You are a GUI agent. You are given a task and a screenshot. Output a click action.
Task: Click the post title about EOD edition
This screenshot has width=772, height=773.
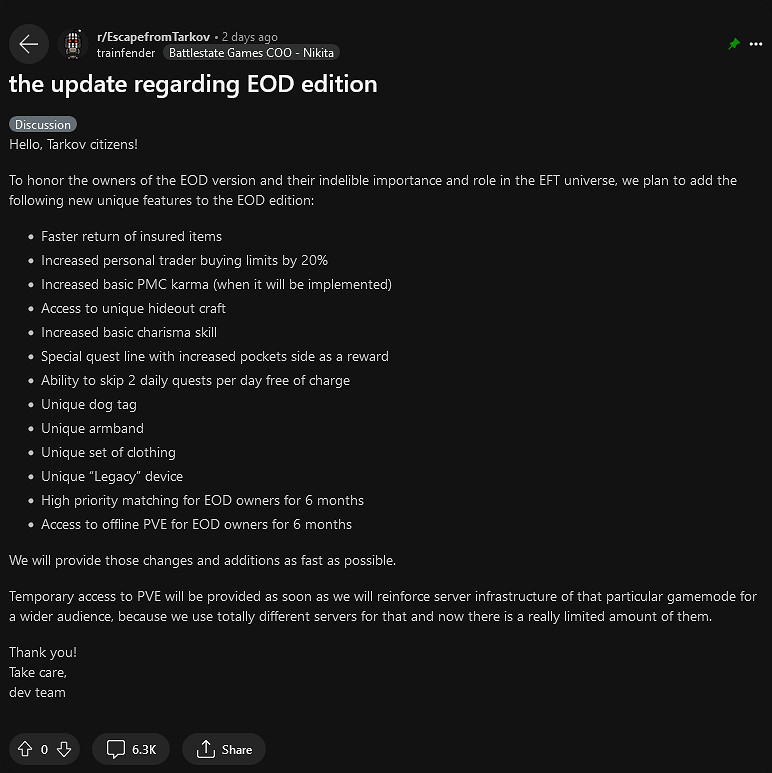tap(193, 84)
